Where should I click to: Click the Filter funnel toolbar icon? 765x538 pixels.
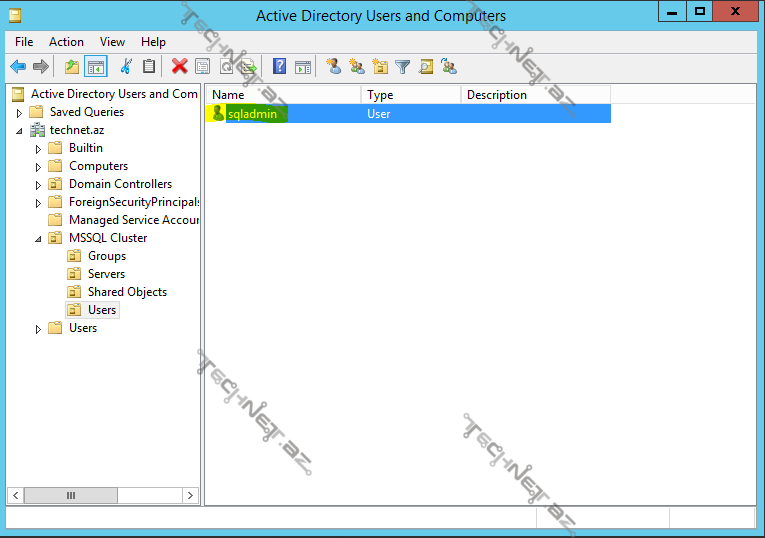coord(402,67)
